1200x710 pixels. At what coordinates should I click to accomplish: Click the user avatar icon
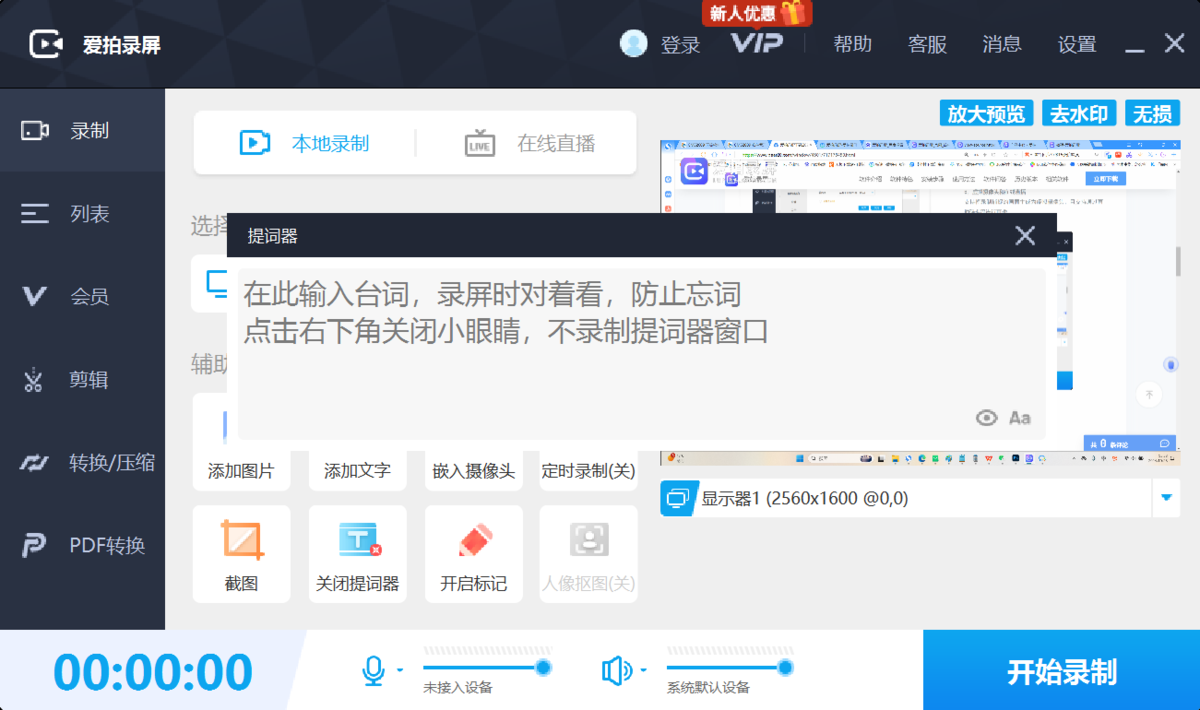pos(634,43)
